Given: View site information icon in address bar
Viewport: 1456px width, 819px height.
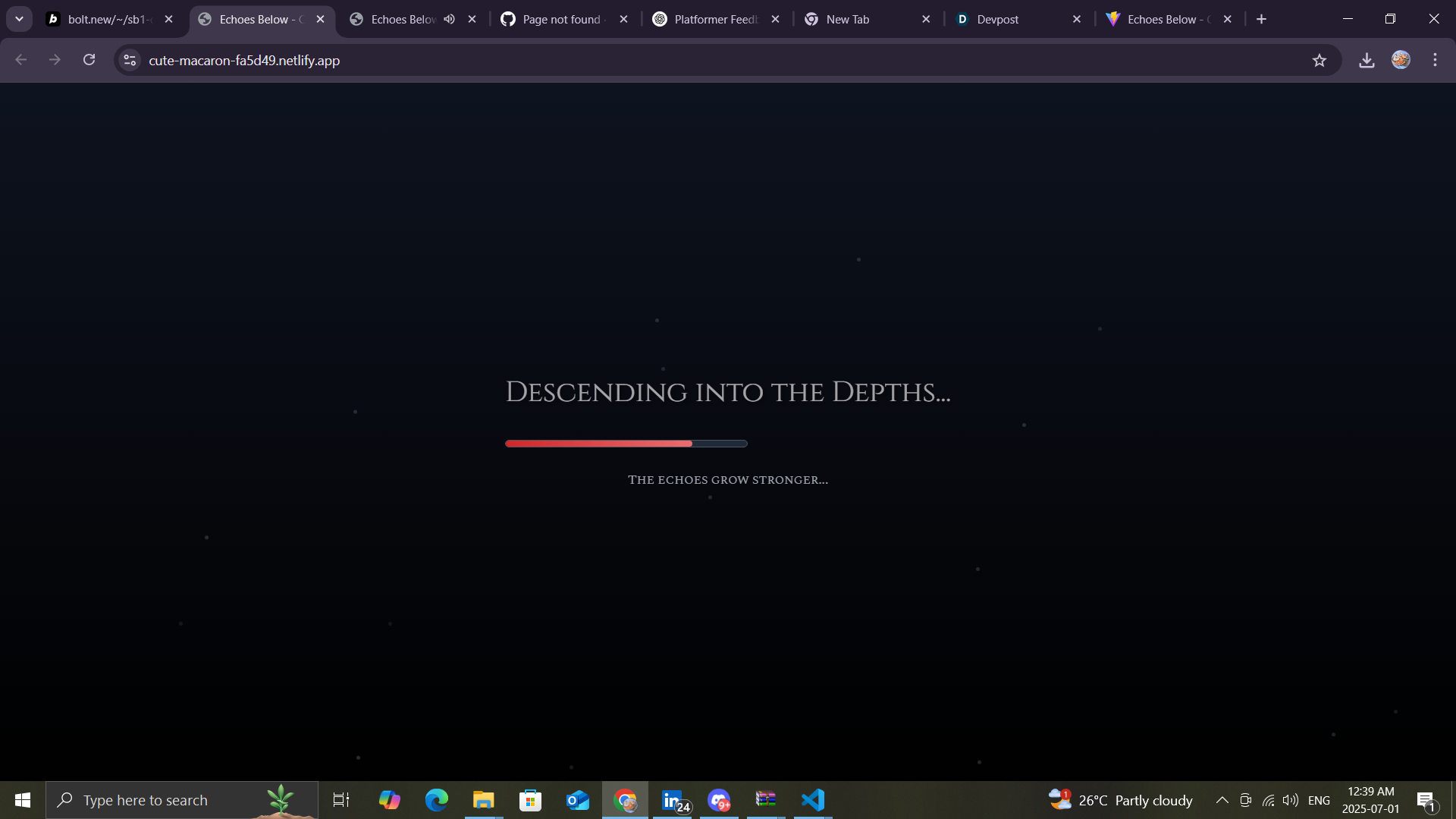Looking at the screenshot, I should coord(130,60).
